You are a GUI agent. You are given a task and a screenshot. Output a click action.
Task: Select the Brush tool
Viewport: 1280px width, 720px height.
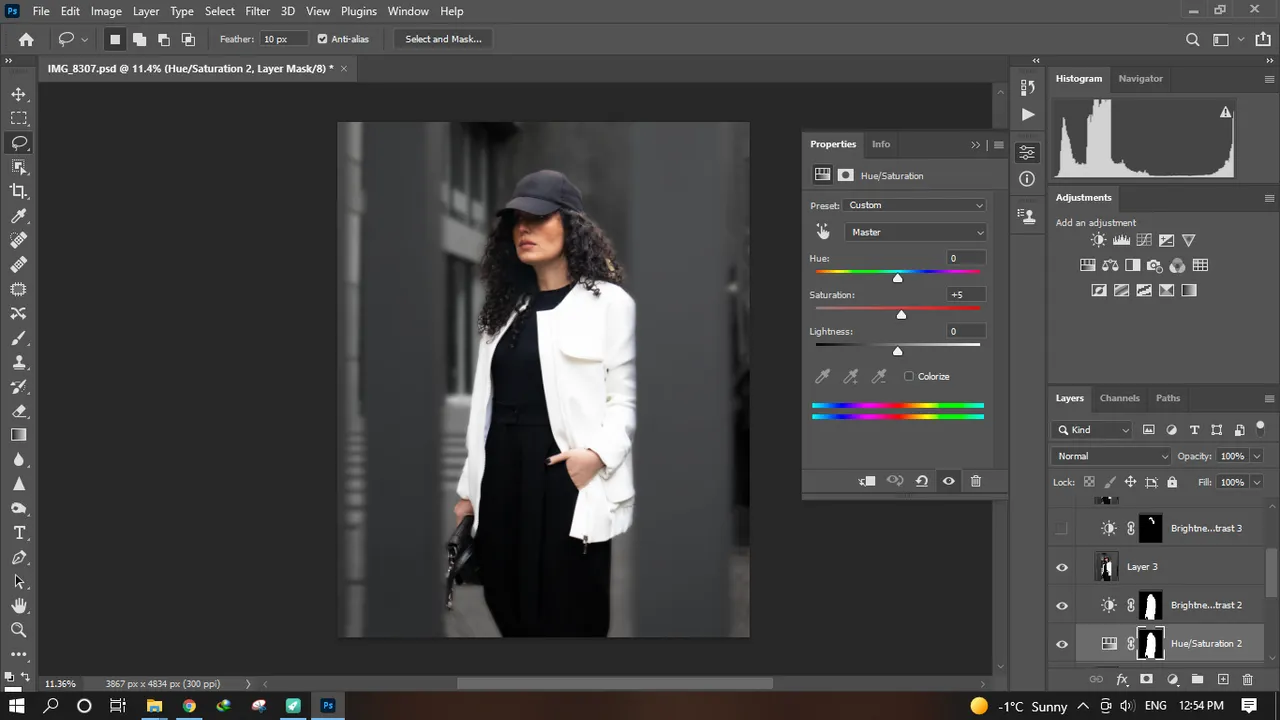coord(19,338)
